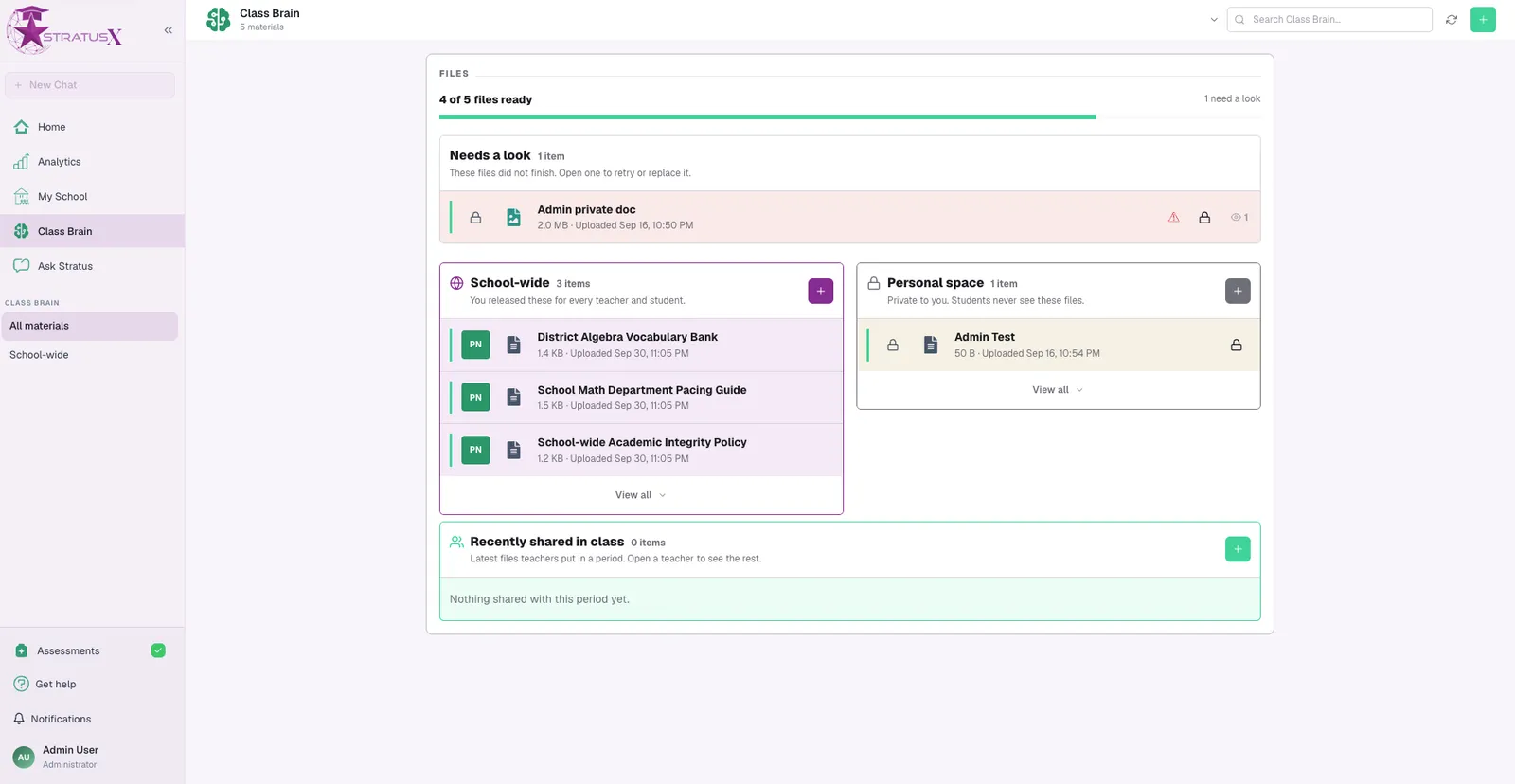Click the 1 need a look text
The width and height of the screenshot is (1515, 784).
[x=1232, y=98]
